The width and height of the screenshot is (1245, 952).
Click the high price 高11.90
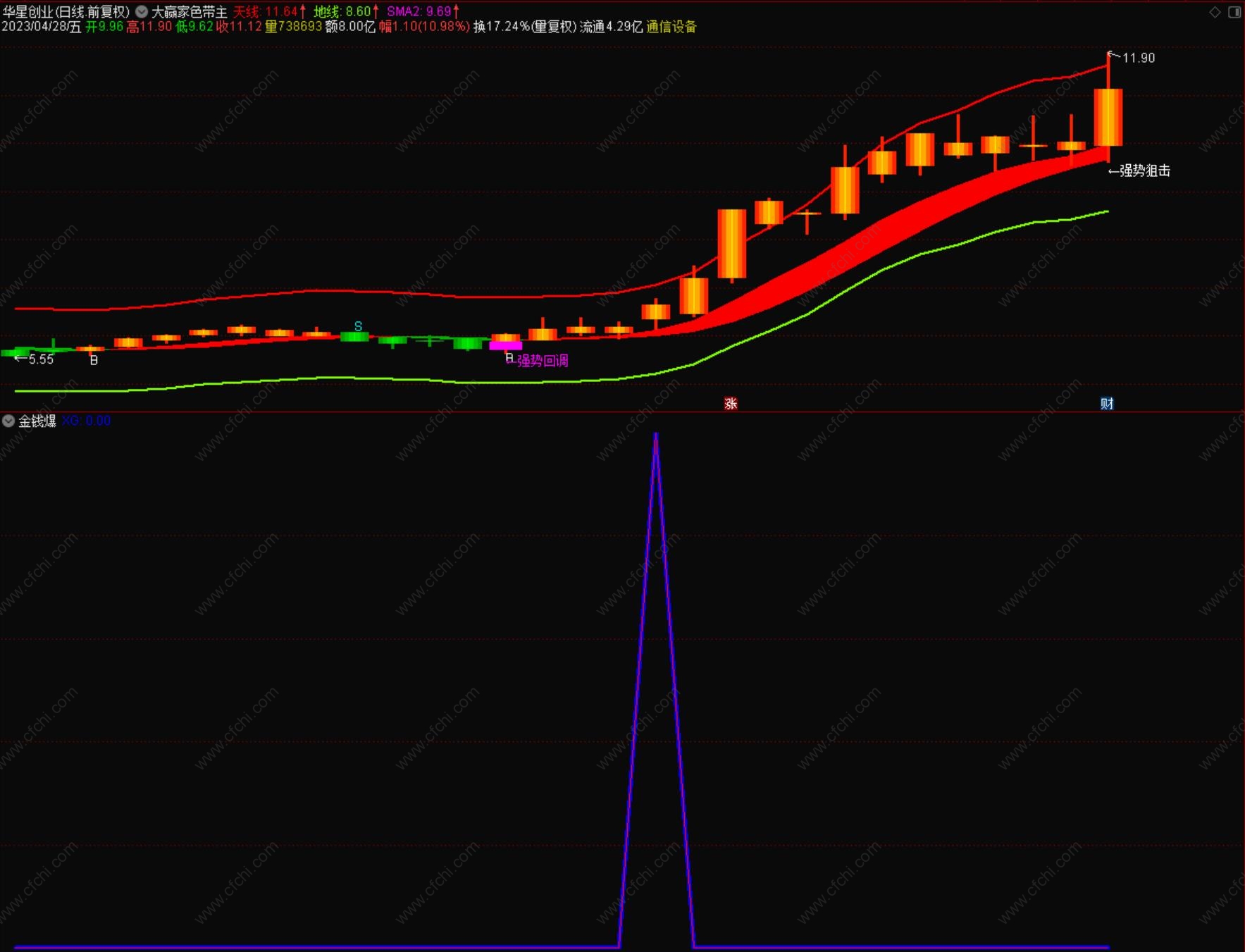149,27
